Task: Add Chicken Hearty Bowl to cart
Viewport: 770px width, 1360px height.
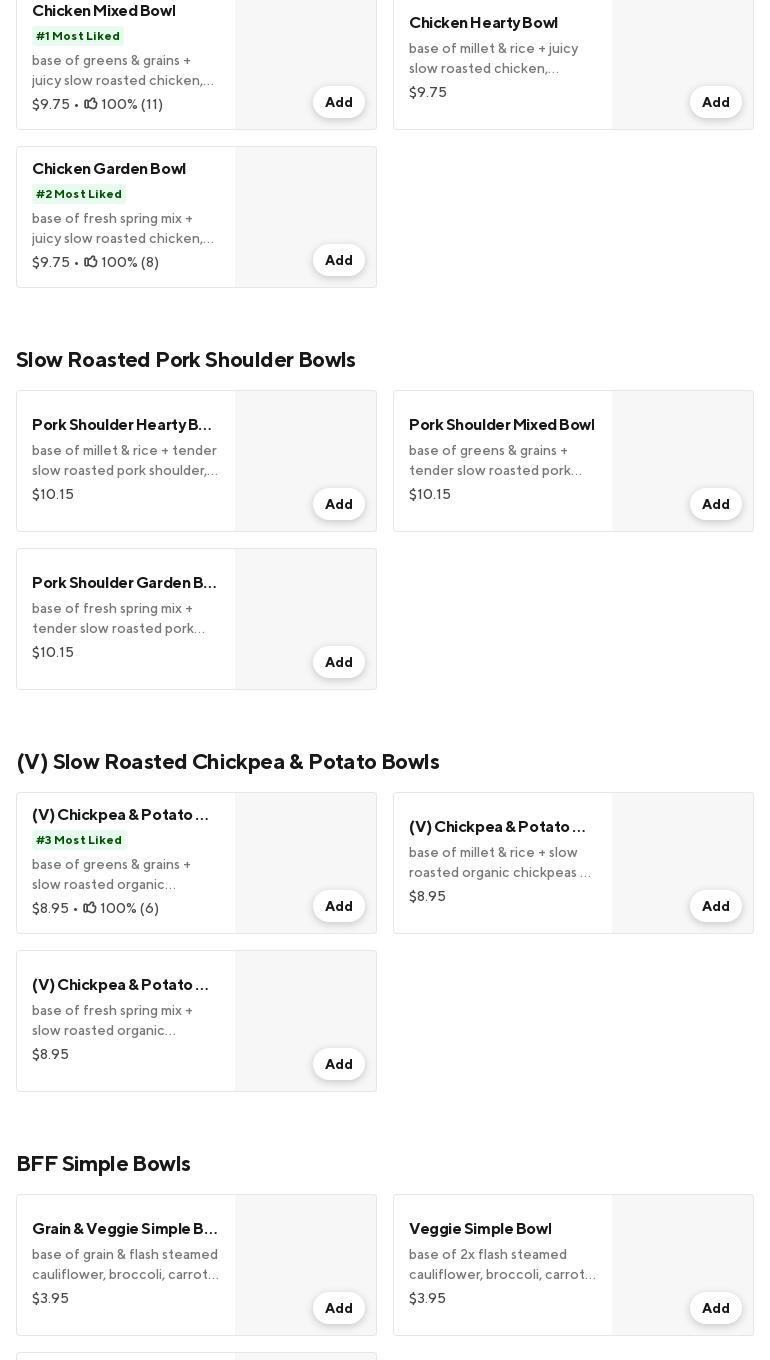Action: pyautogui.click(x=716, y=102)
